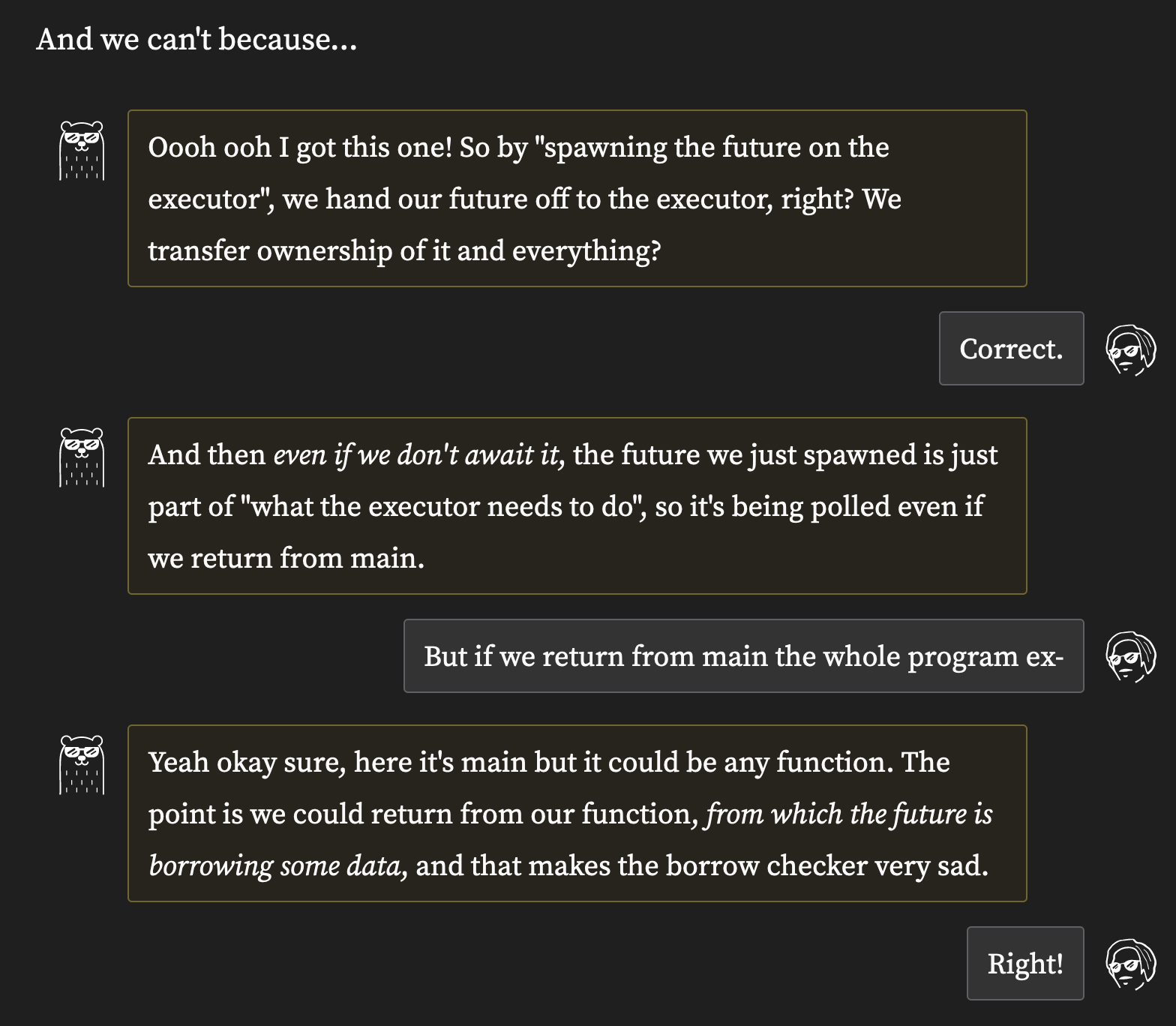Select the "Correct." reply bubble
Viewport: 1176px width, 1026px height.
pyautogui.click(x=1011, y=349)
